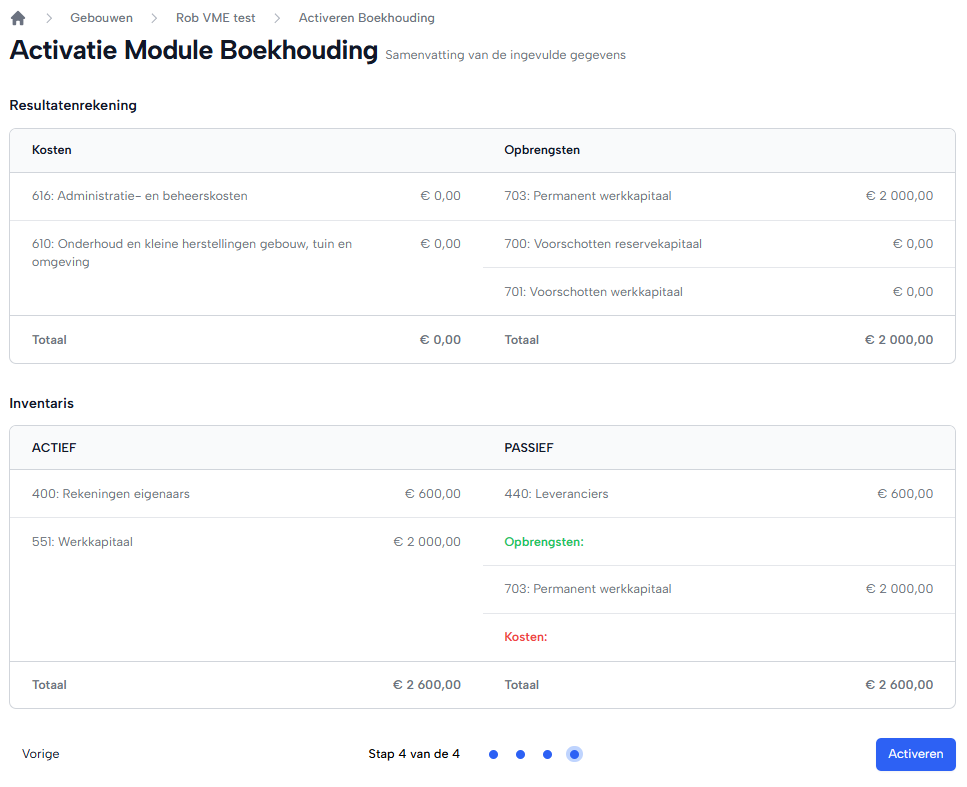This screenshot has width=967, height=787.
Task: Click the blue Activeren button
Action: point(915,754)
